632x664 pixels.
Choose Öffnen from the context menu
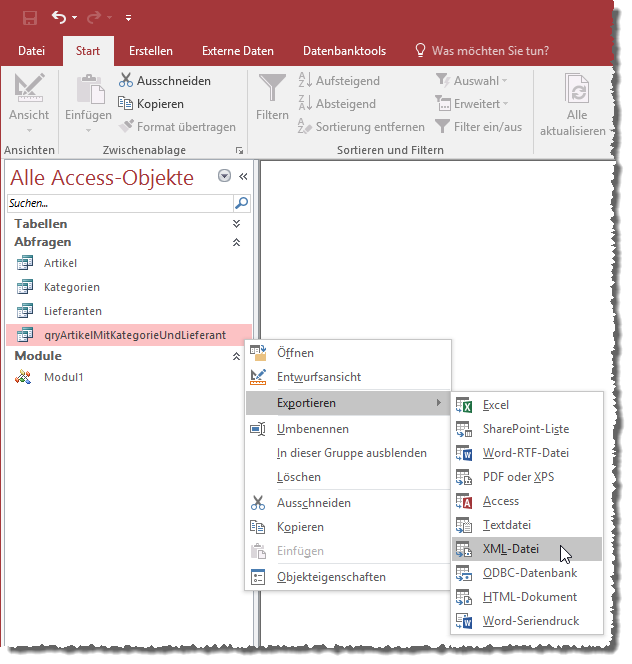(348, 353)
